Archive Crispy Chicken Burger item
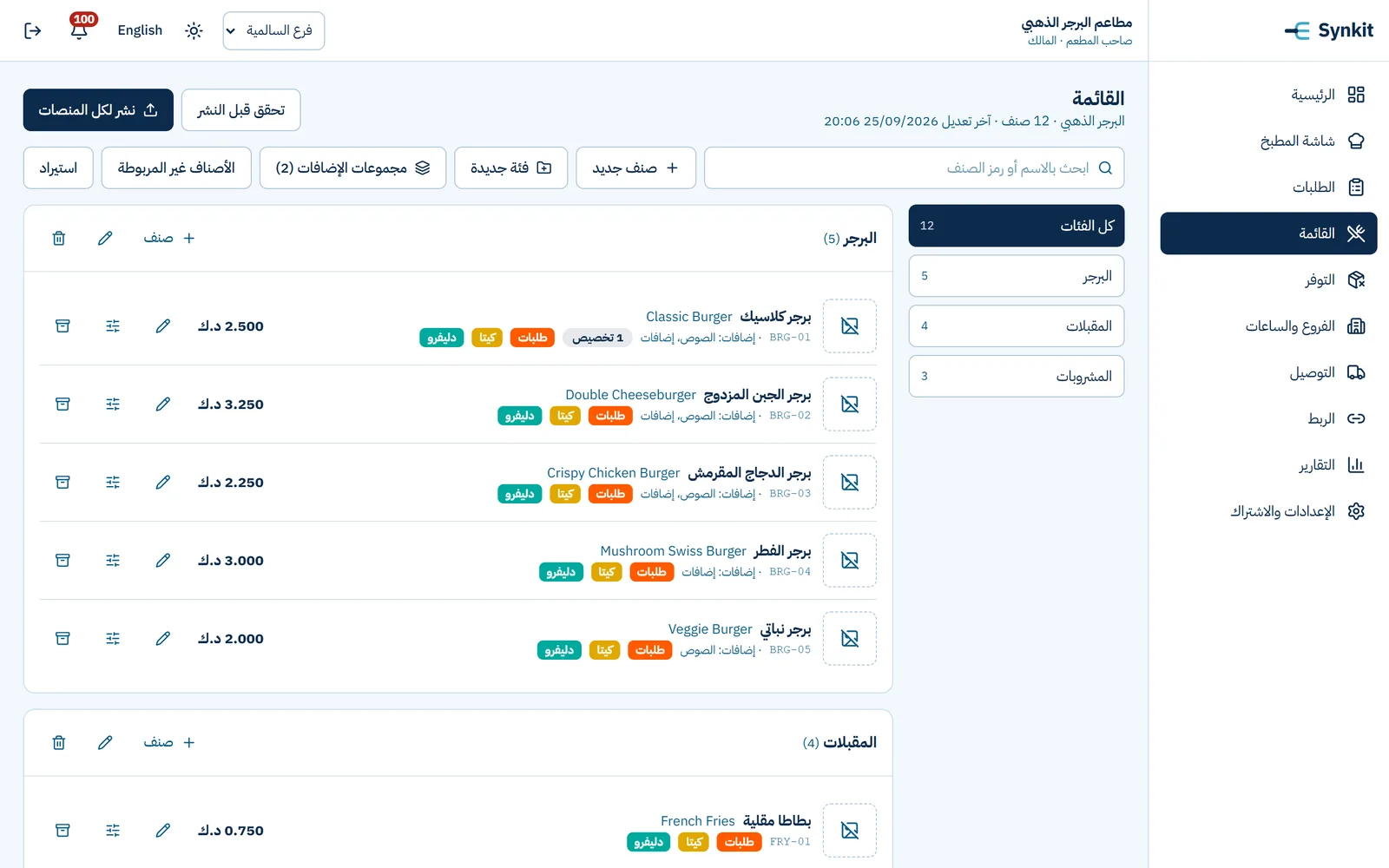The height and width of the screenshot is (868, 1389). pyautogui.click(x=63, y=483)
